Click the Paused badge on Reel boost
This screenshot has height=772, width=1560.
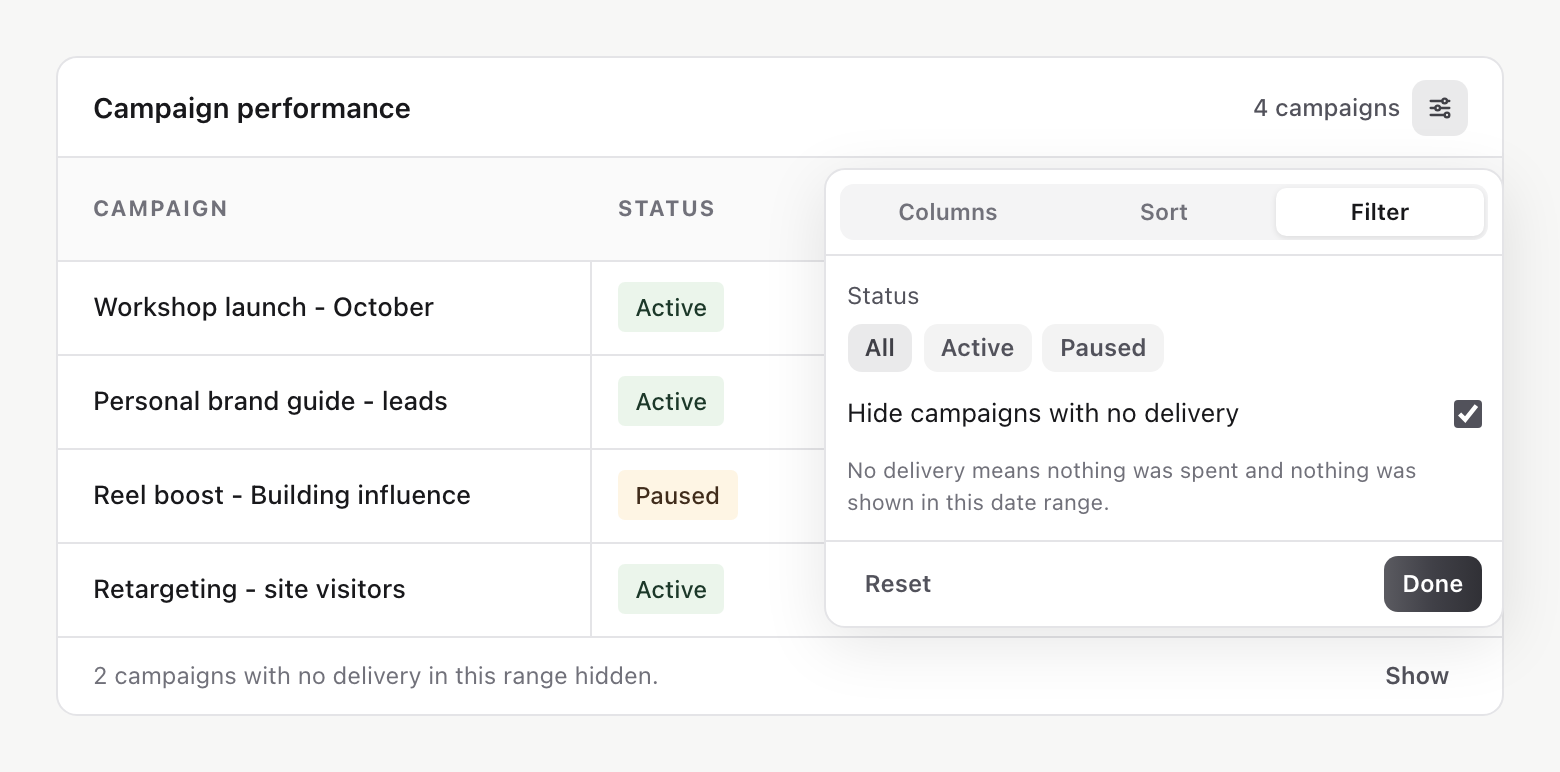678,495
